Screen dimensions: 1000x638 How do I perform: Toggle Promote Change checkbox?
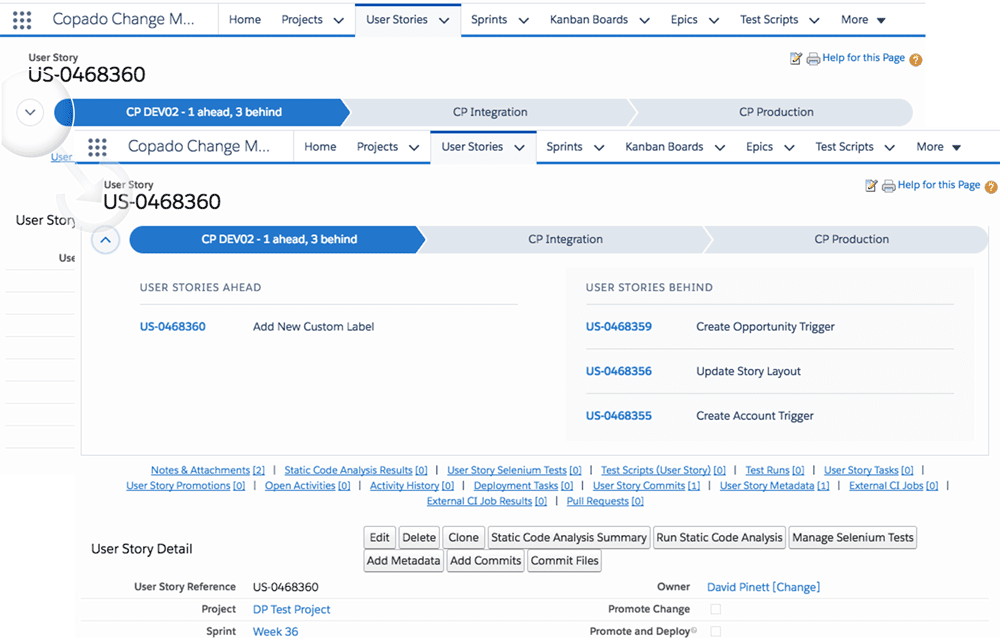pyautogui.click(x=716, y=609)
